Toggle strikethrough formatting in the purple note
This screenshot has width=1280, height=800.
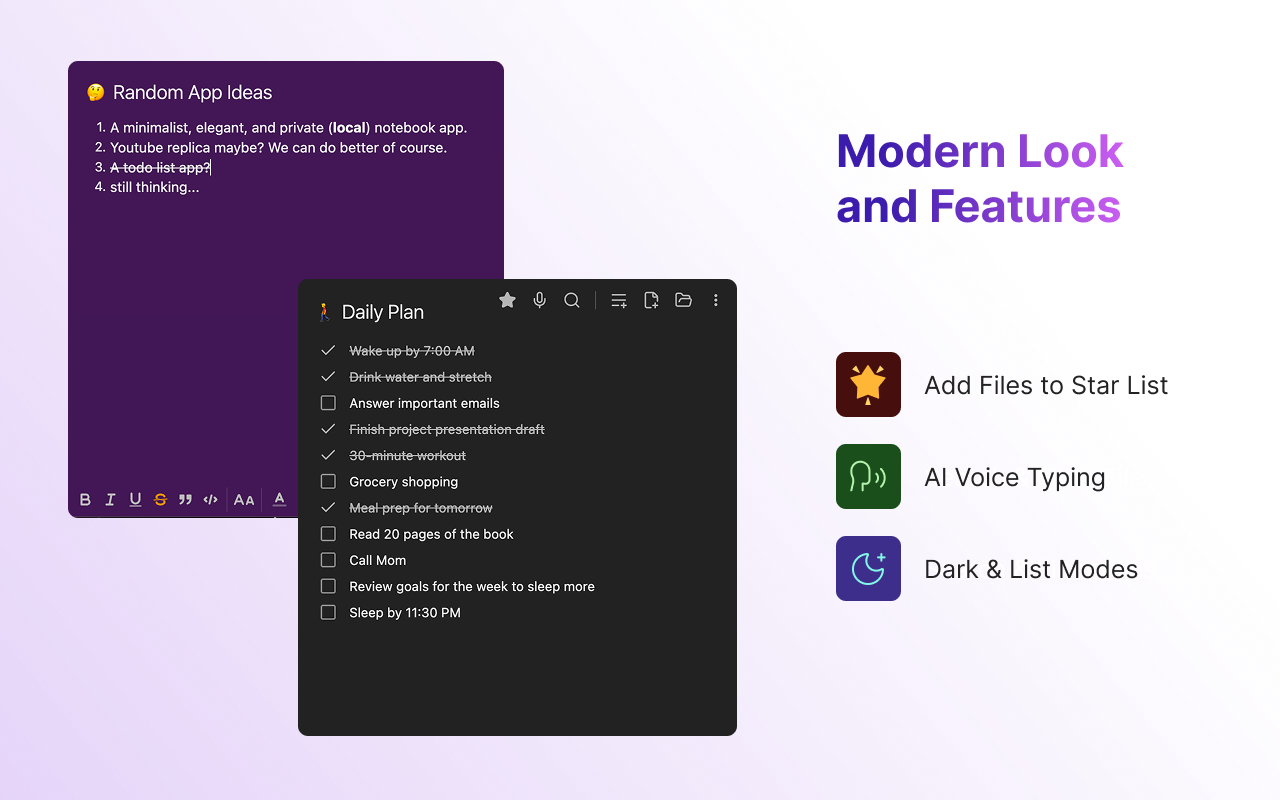tap(160, 500)
